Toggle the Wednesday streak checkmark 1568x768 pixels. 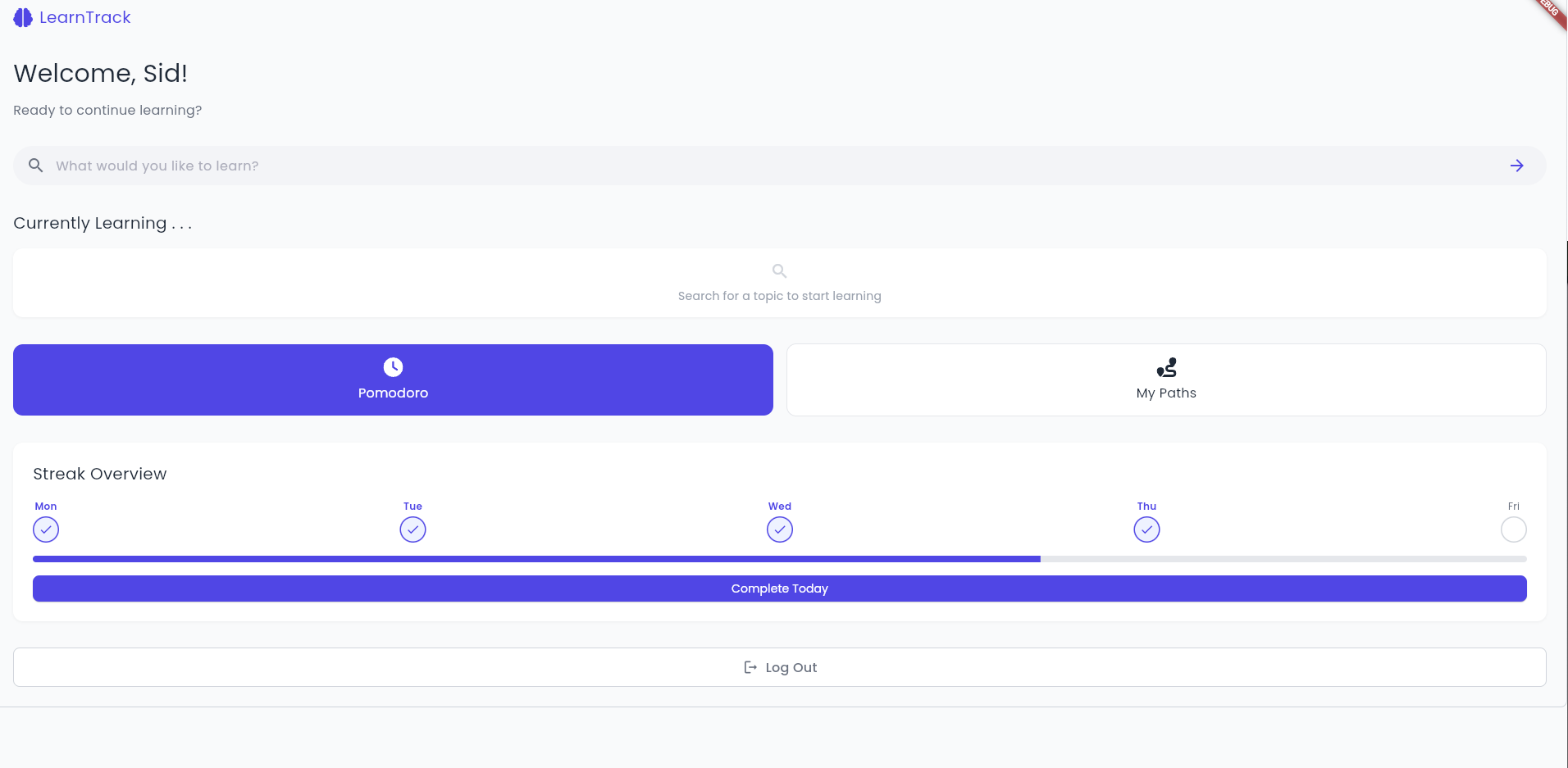coord(779,530)
